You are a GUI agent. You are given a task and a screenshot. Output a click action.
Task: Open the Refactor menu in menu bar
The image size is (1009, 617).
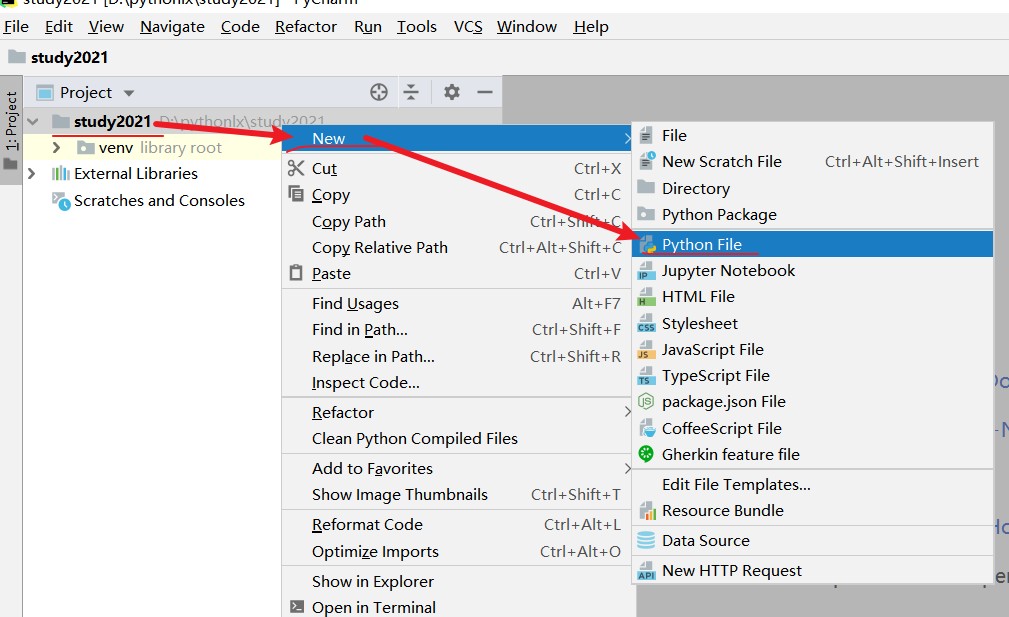pos(306,26)
